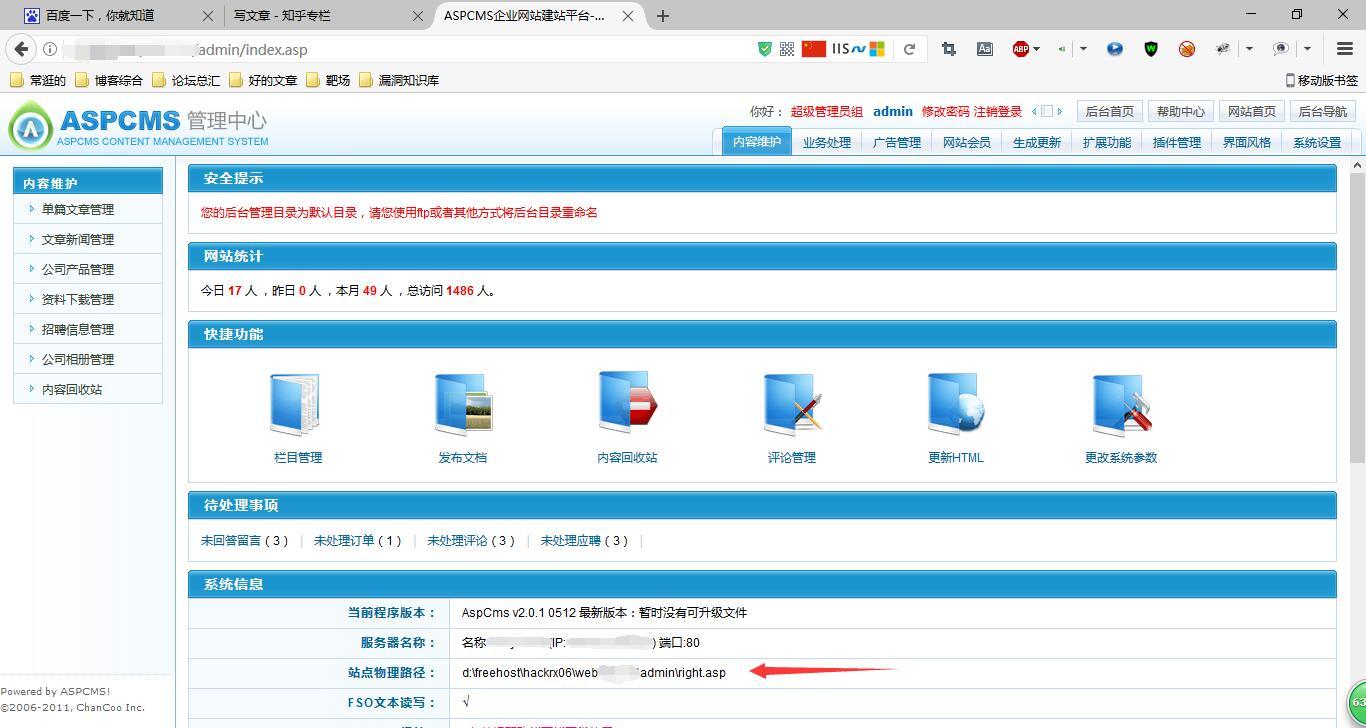This screenshot has height=728, width=1366.
Task: Click the 注销登录 logout link
Action: click(998, 112)
